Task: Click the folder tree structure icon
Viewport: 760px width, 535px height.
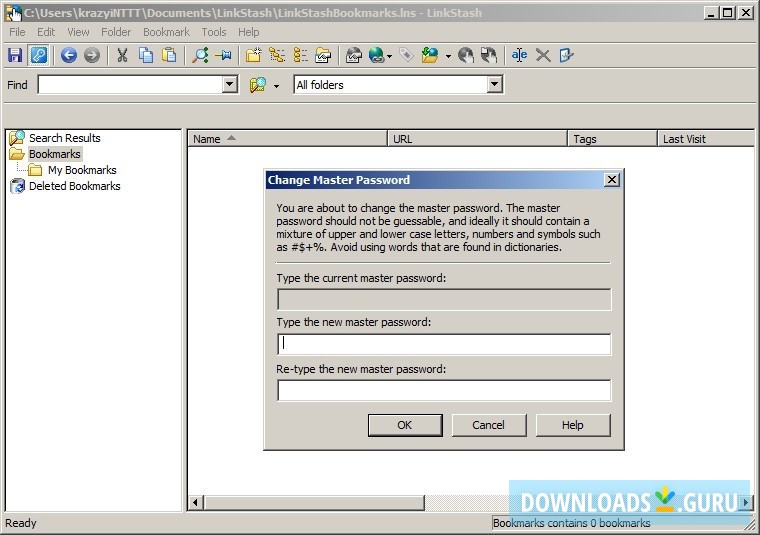Action: coord(277,55)
